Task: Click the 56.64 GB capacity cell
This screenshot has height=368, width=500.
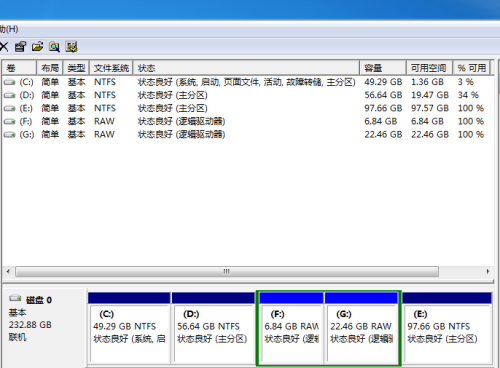Action: (x=383, y=95)
